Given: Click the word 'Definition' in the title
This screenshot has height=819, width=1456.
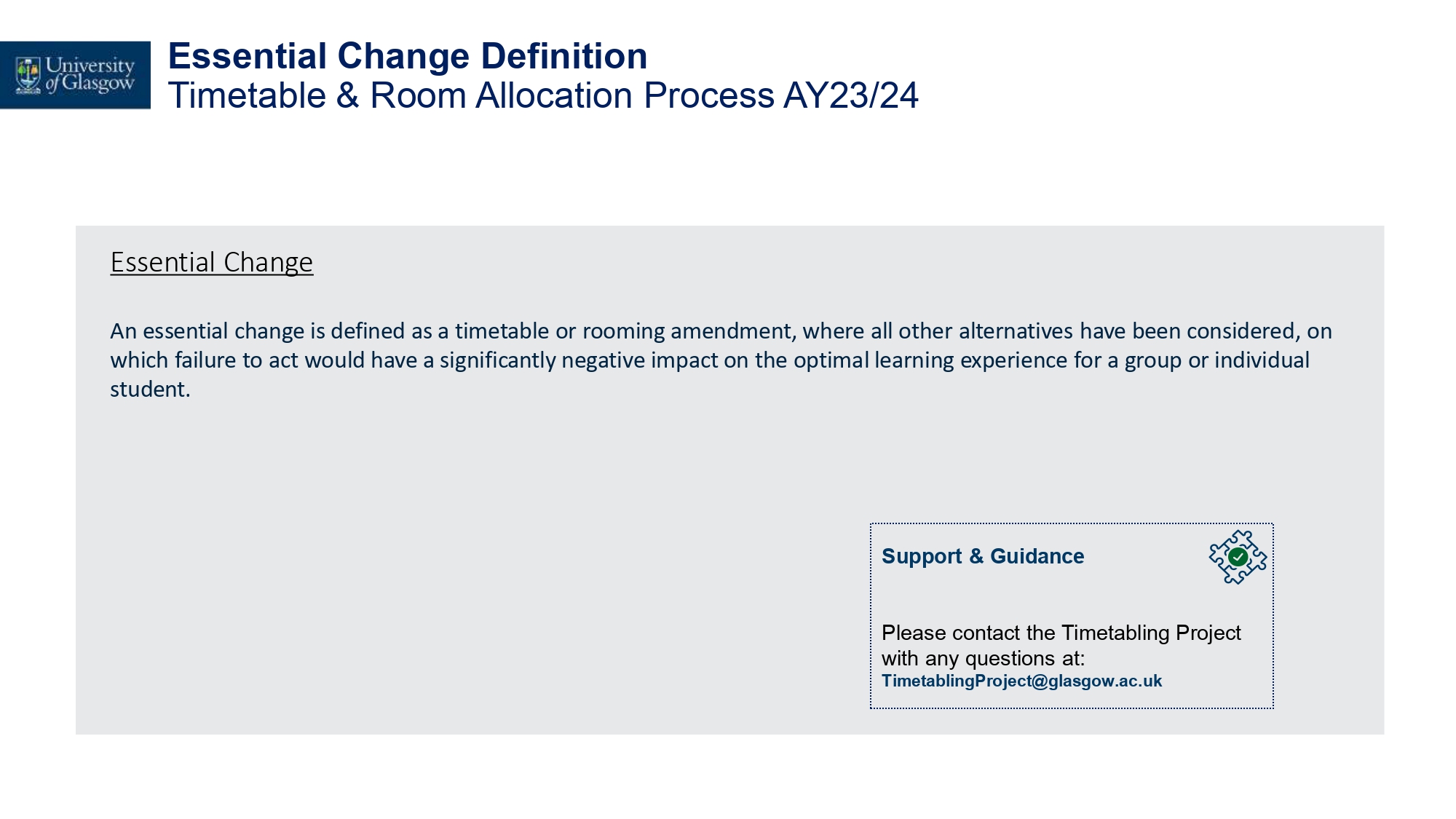Looking at the screenshot, I should coord(564,56).
